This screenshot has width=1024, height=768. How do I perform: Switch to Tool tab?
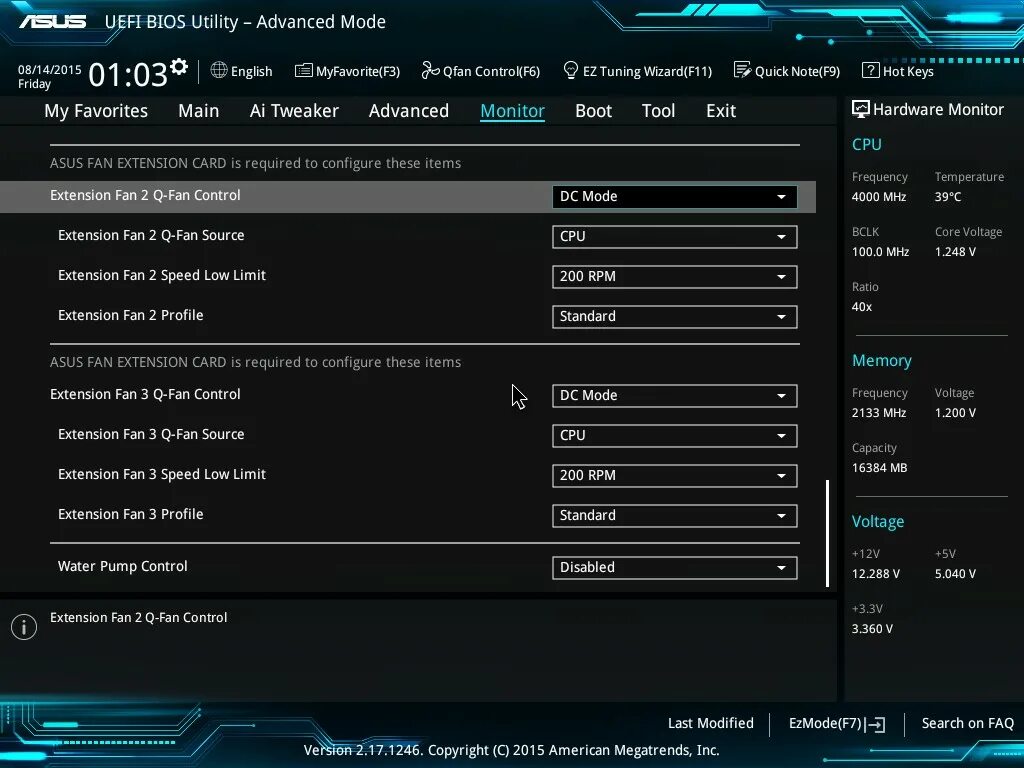coord(658,111)
